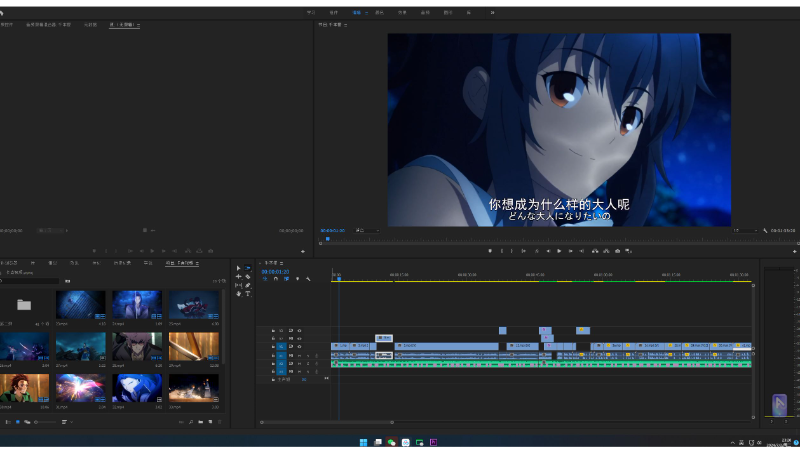800x453 pixels.
Task: Toggle linked selection in timeline
Action: pyautogui.click(x=286, y=279)
